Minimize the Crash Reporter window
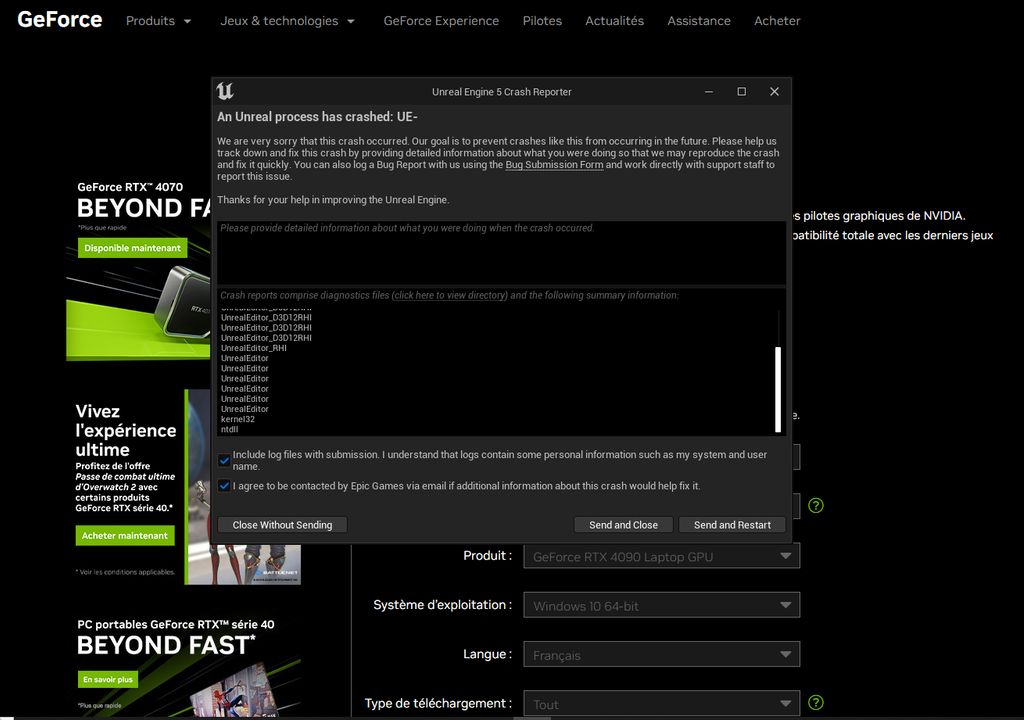 pyautogui.click(x=709, y=91)
